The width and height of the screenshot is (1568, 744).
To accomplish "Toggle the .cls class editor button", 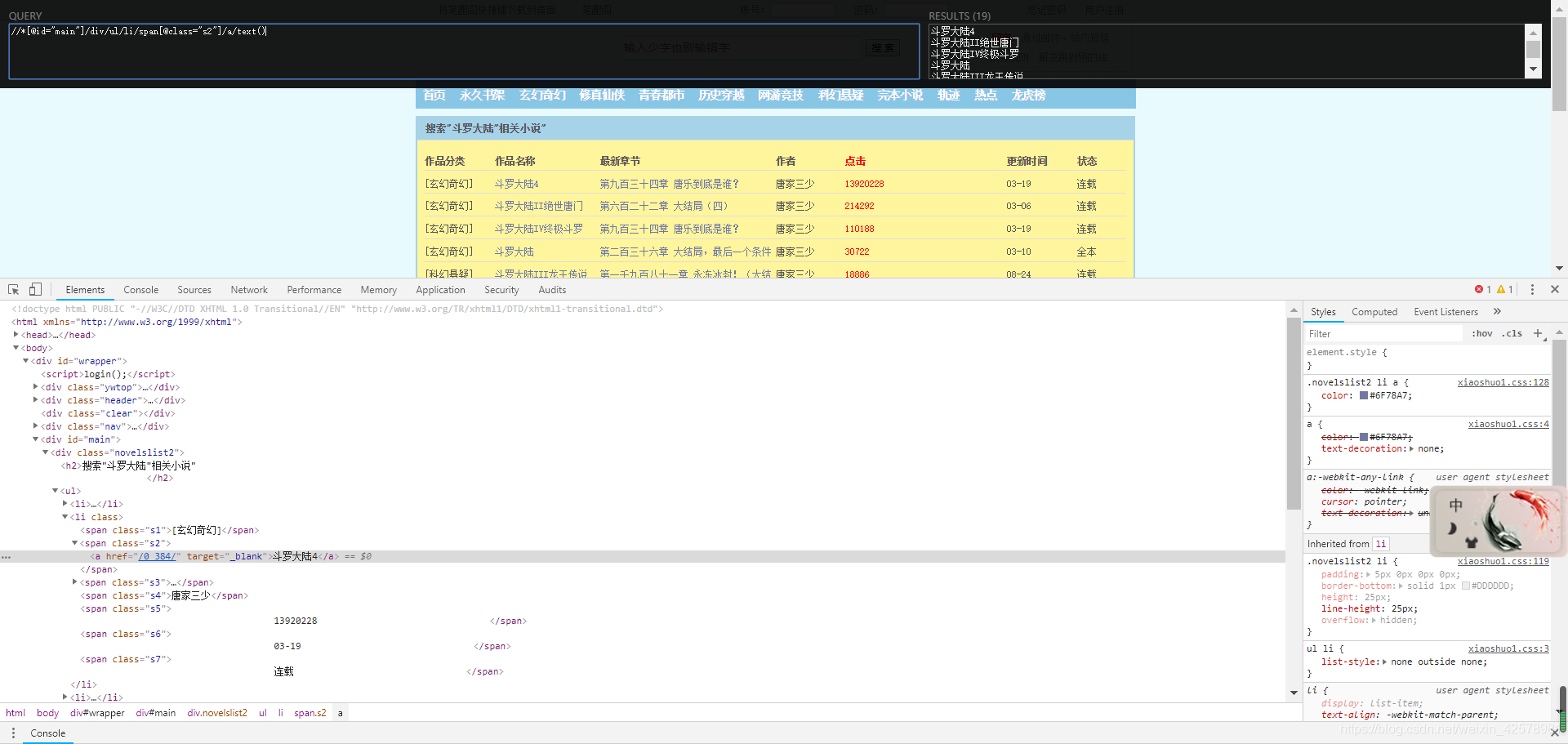I will coord(1512,333).
